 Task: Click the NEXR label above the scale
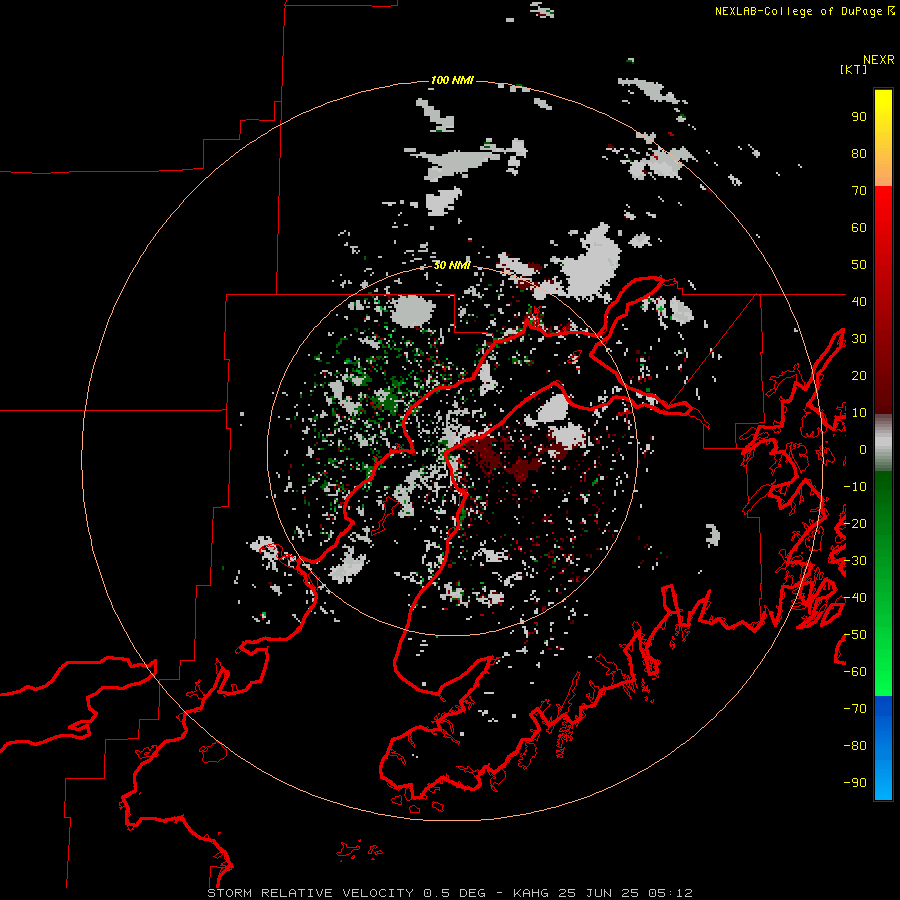pyautogui.click(x=879, y=60)
